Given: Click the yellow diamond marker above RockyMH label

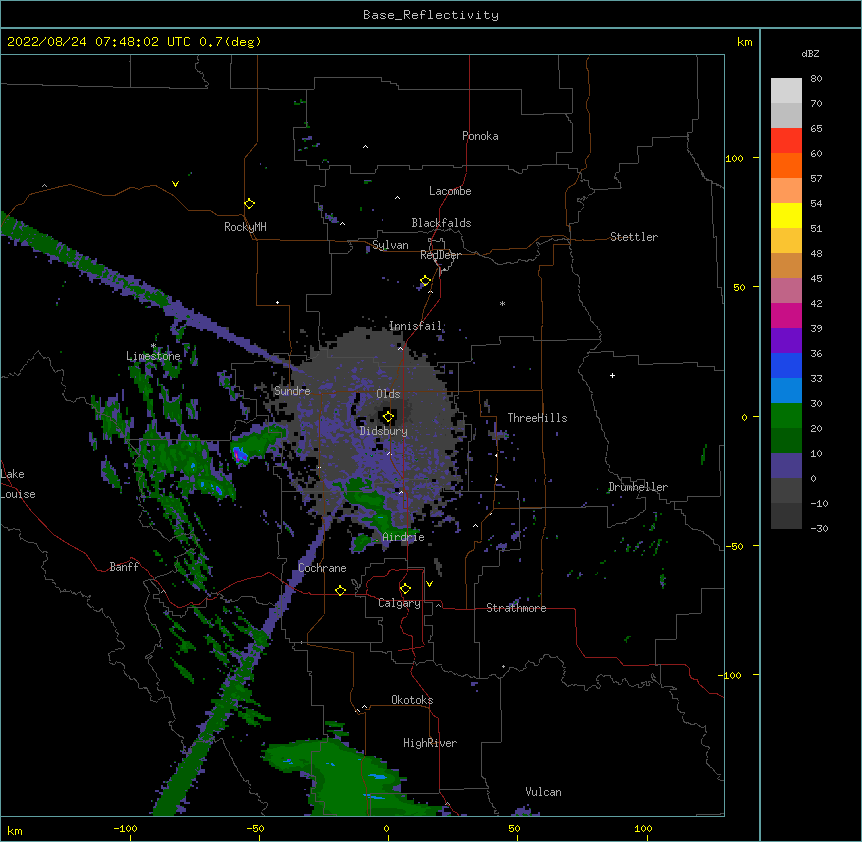Looking at the screenshot, I should [x=249, y=204].
